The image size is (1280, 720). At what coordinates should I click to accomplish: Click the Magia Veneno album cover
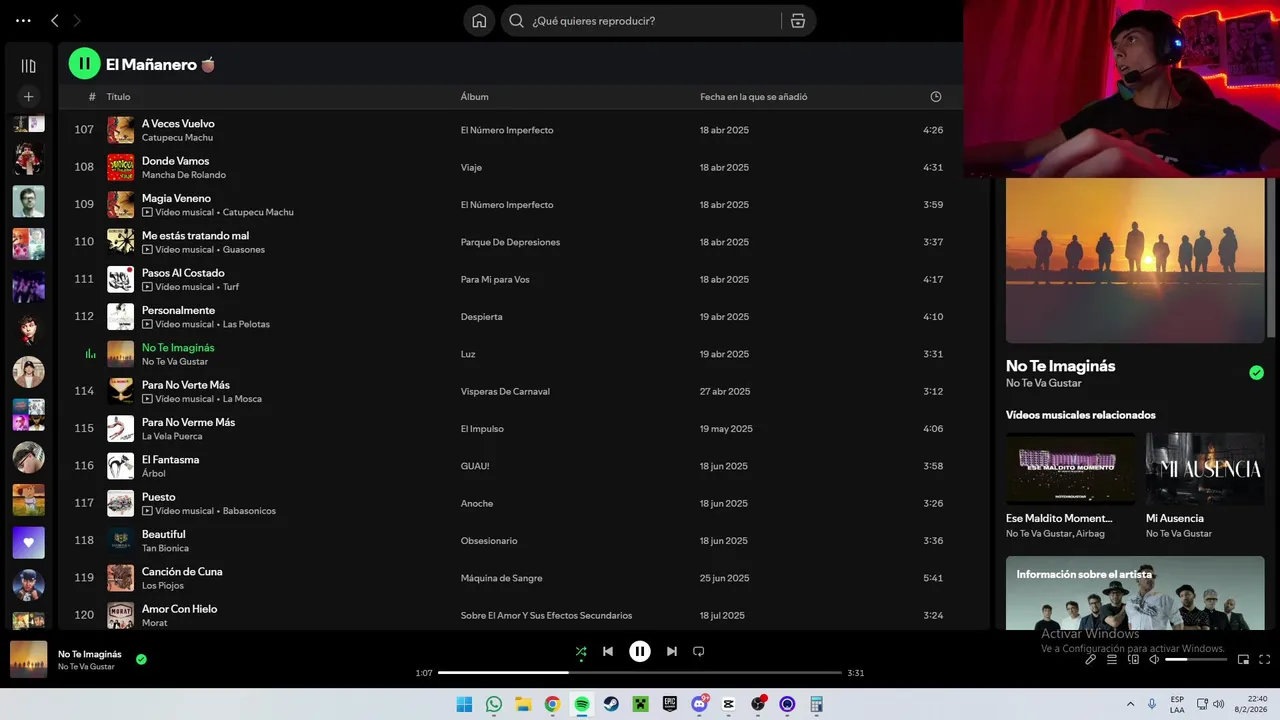click(x=120, y=204)
